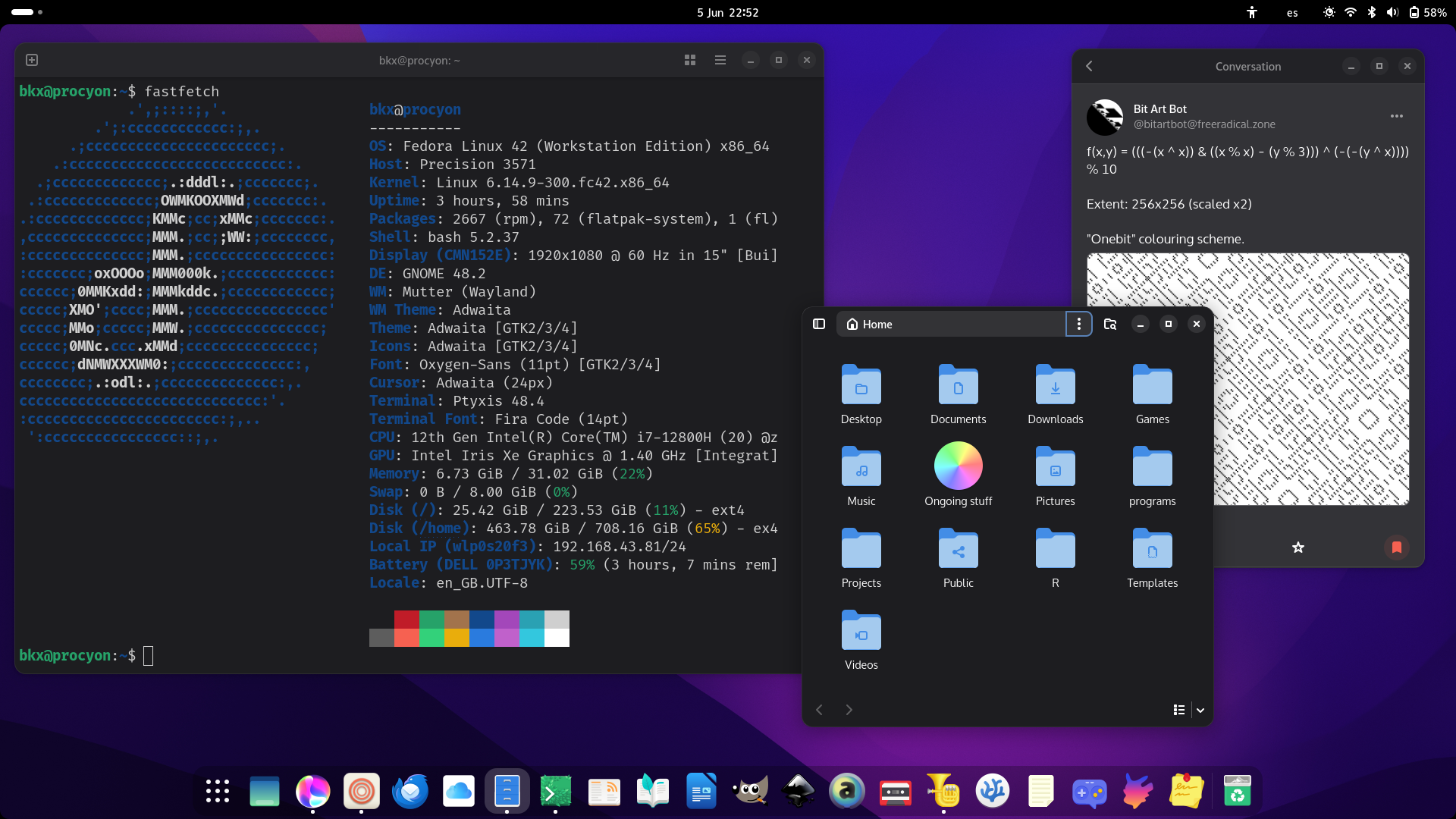This screenshot has width=1456, height=819.
Task: Launch the RSS feed reader from dock
Action: [604, 791]
